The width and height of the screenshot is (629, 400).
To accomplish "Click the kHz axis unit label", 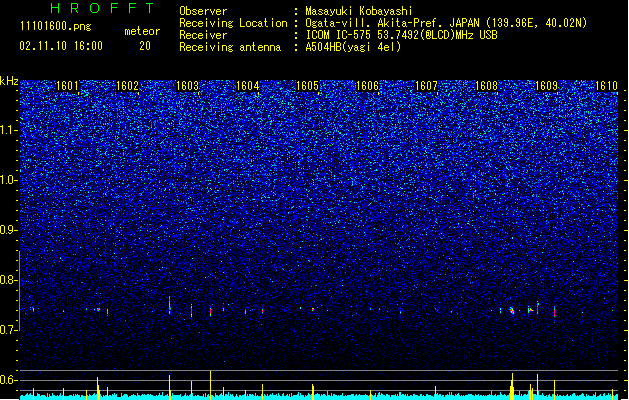I will click(9, 81).
